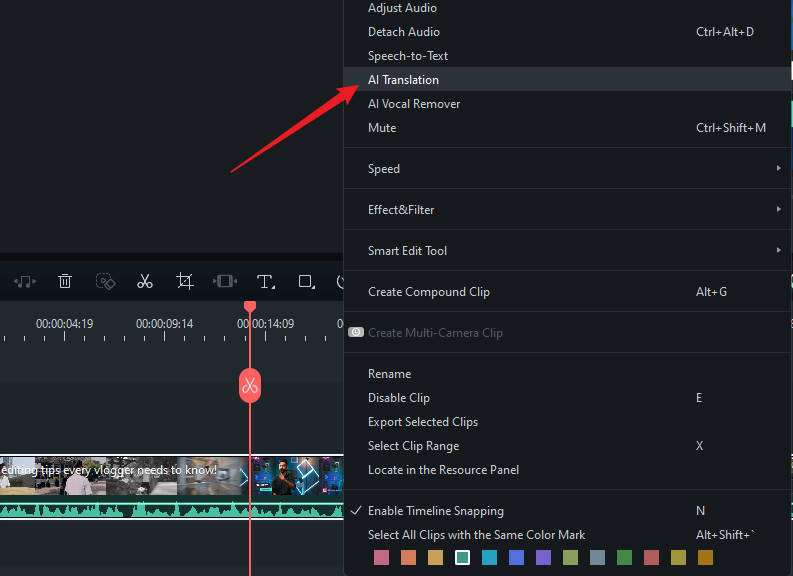Pick the red color mark swatch

[x=651, y=557]
